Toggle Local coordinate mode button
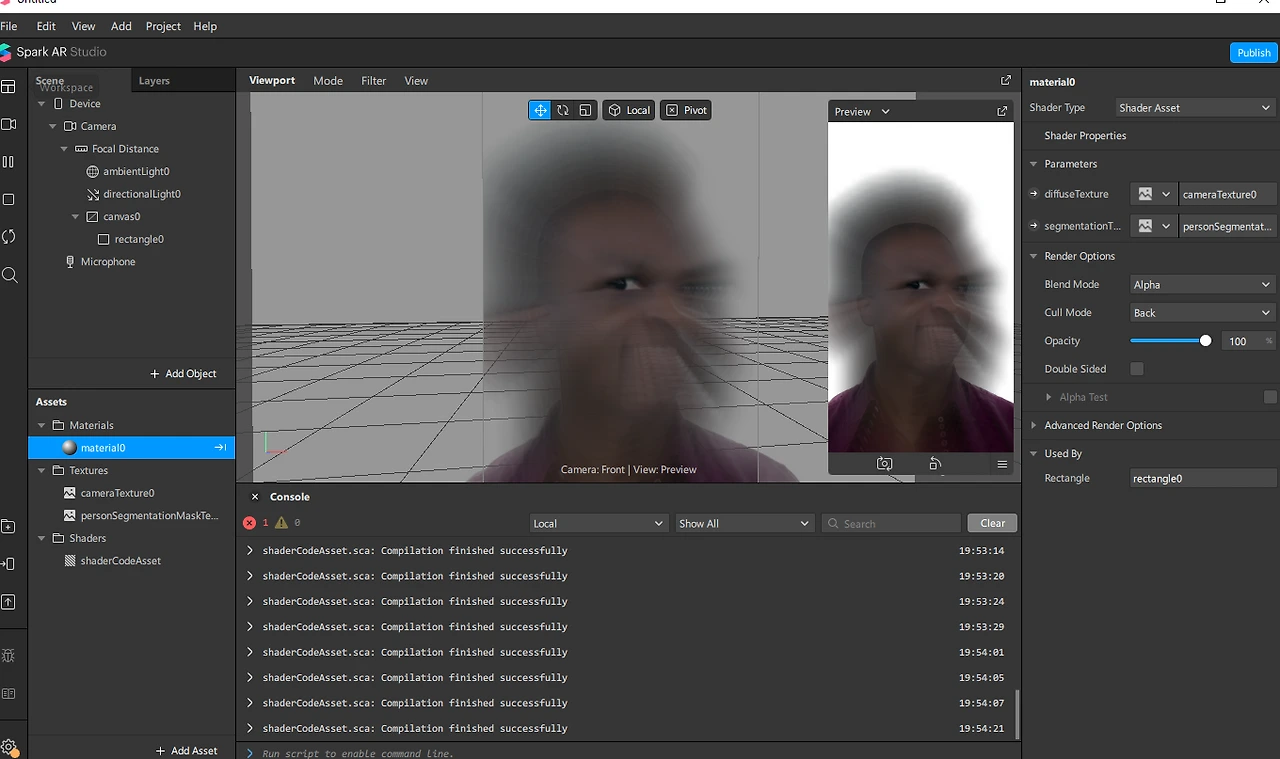Image resolution: width=1280 pixels, height=759 pixels. click(629, 110)
